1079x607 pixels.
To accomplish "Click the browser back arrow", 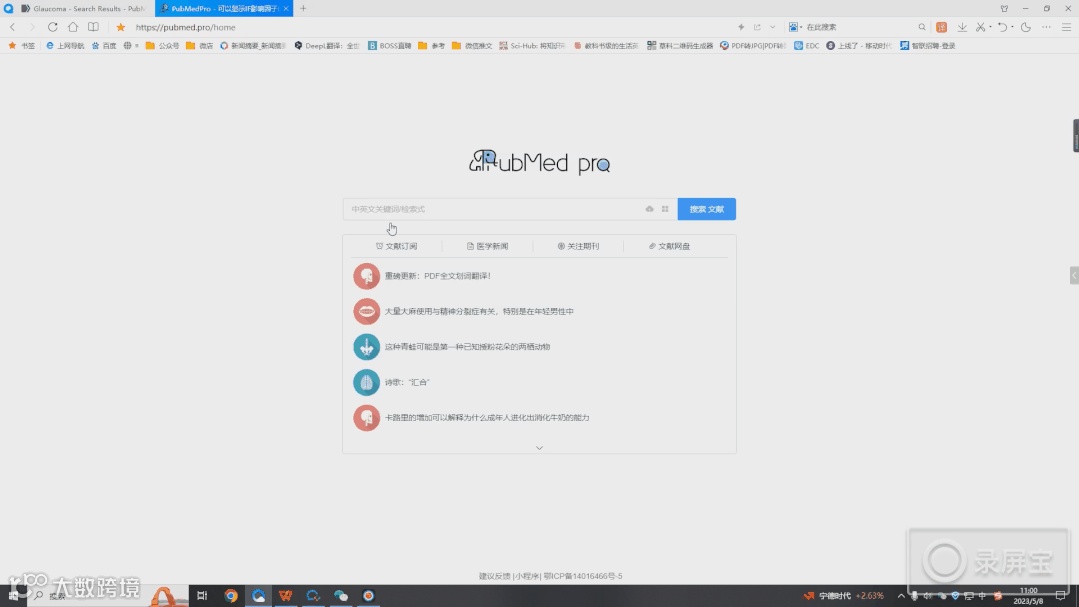I will (12, 27).
